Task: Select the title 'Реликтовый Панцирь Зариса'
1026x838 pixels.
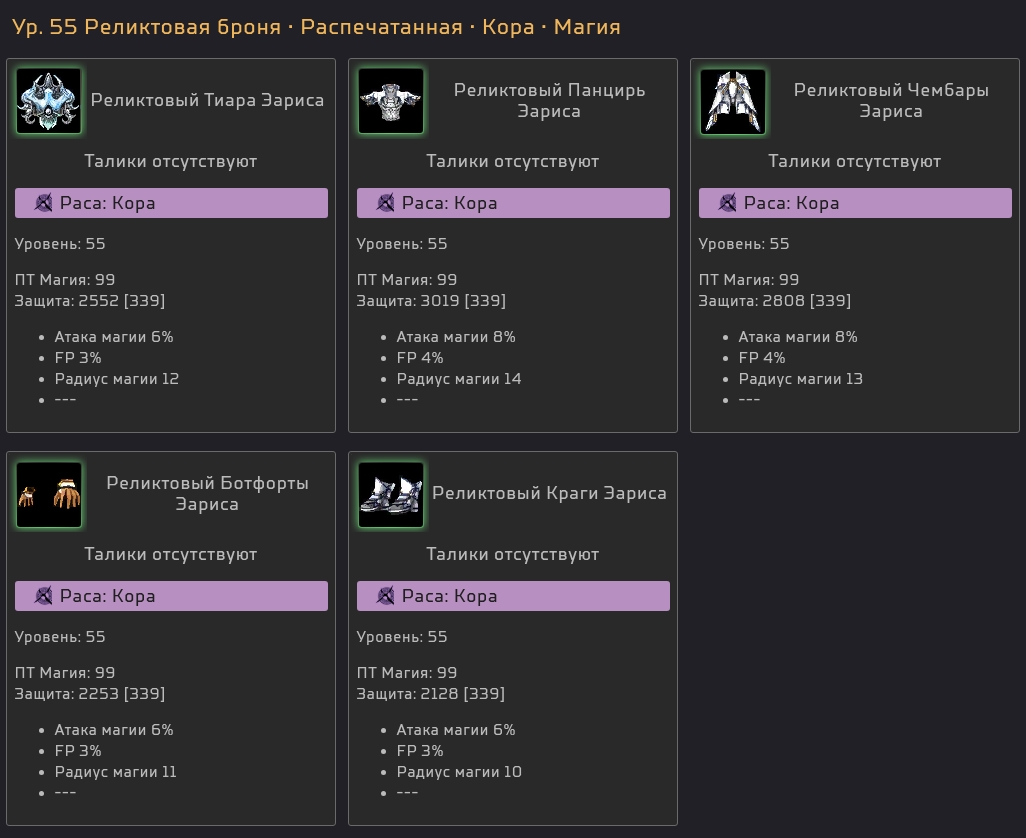Action: pyautogui.click(x=550, y=100)
